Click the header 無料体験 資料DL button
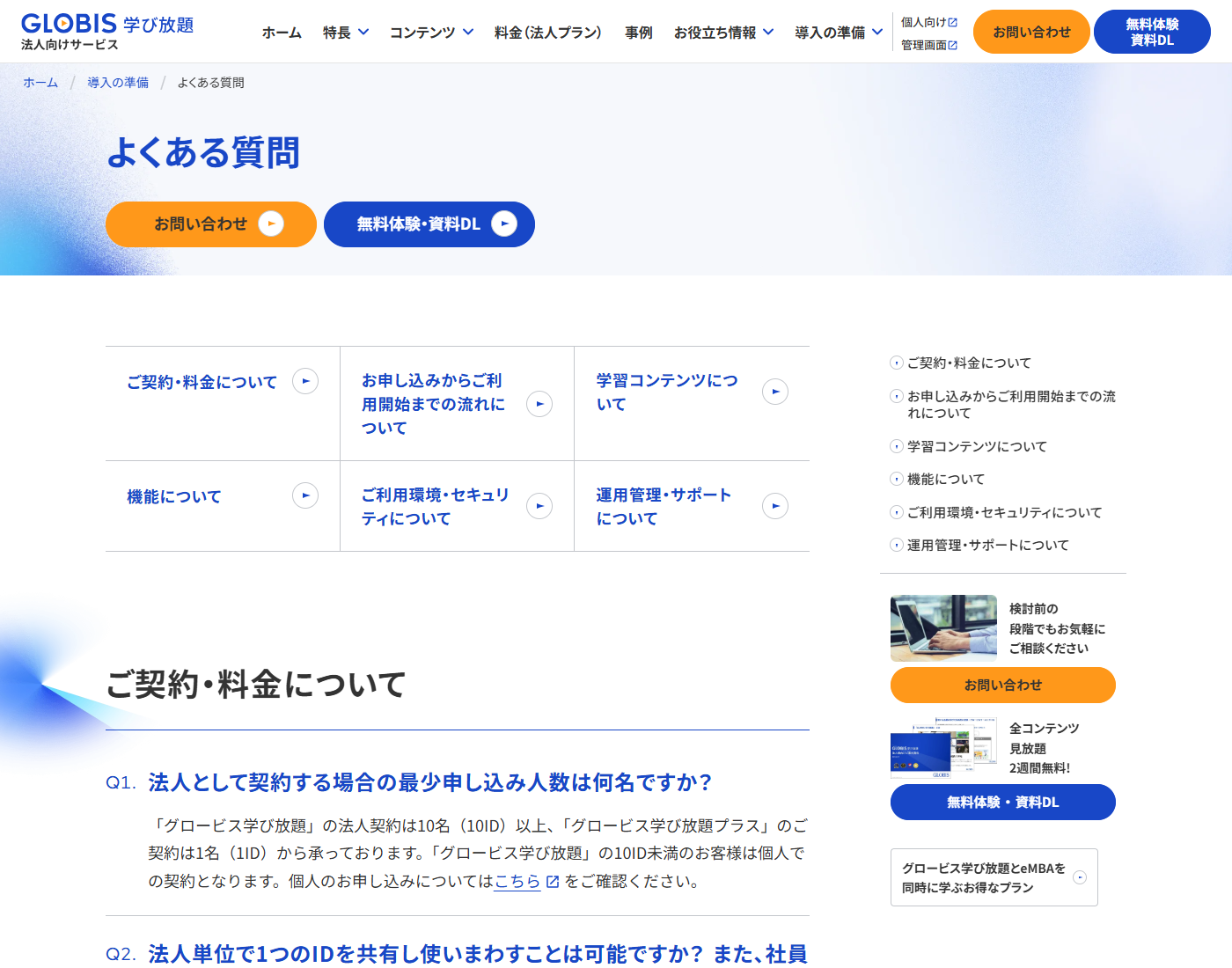1232x968 pixels. 1152,32
